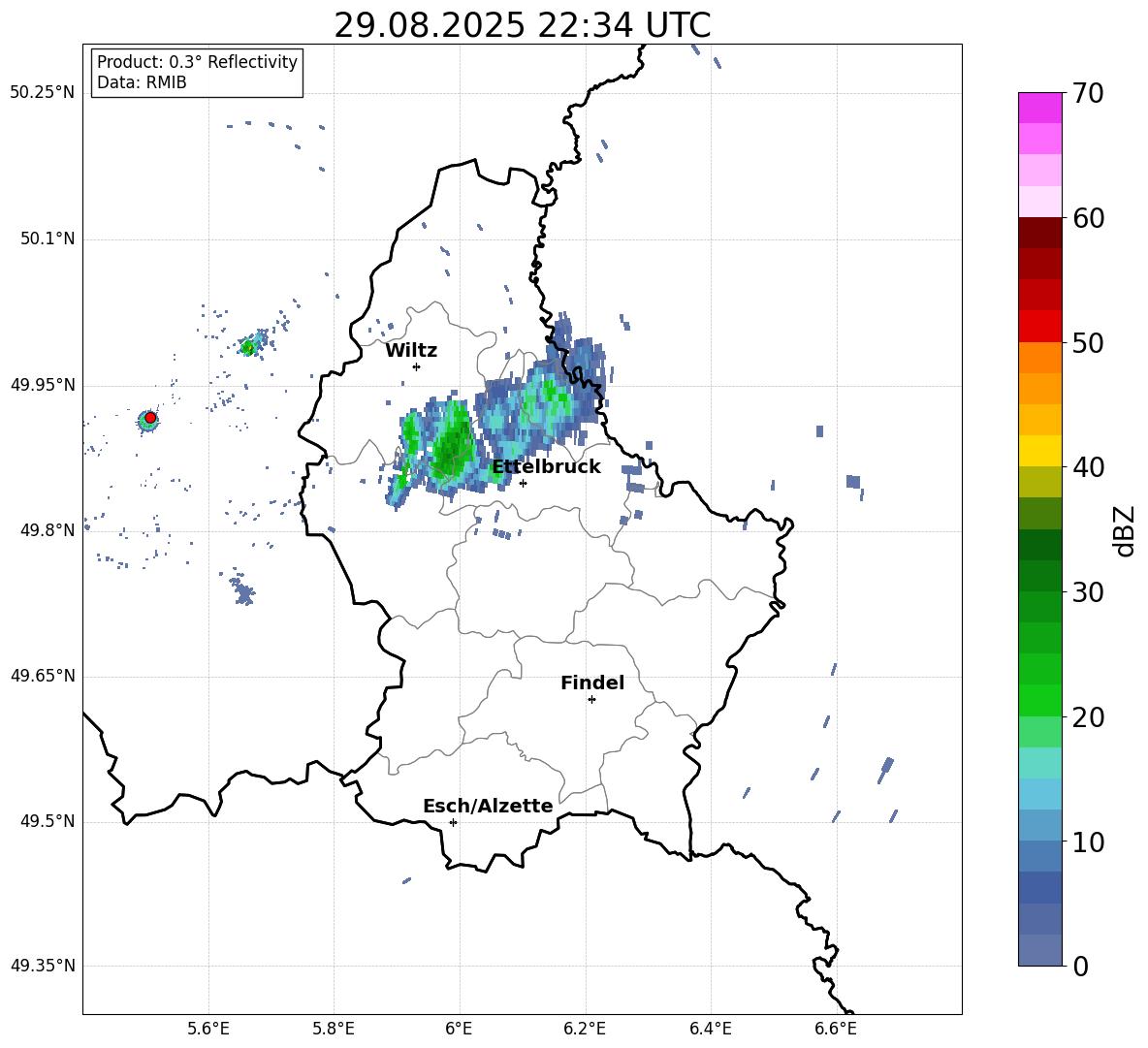Click the 6°E longitude label
The width and height of the screenshot is (1148, 1048).
[x=460, y=1029]
